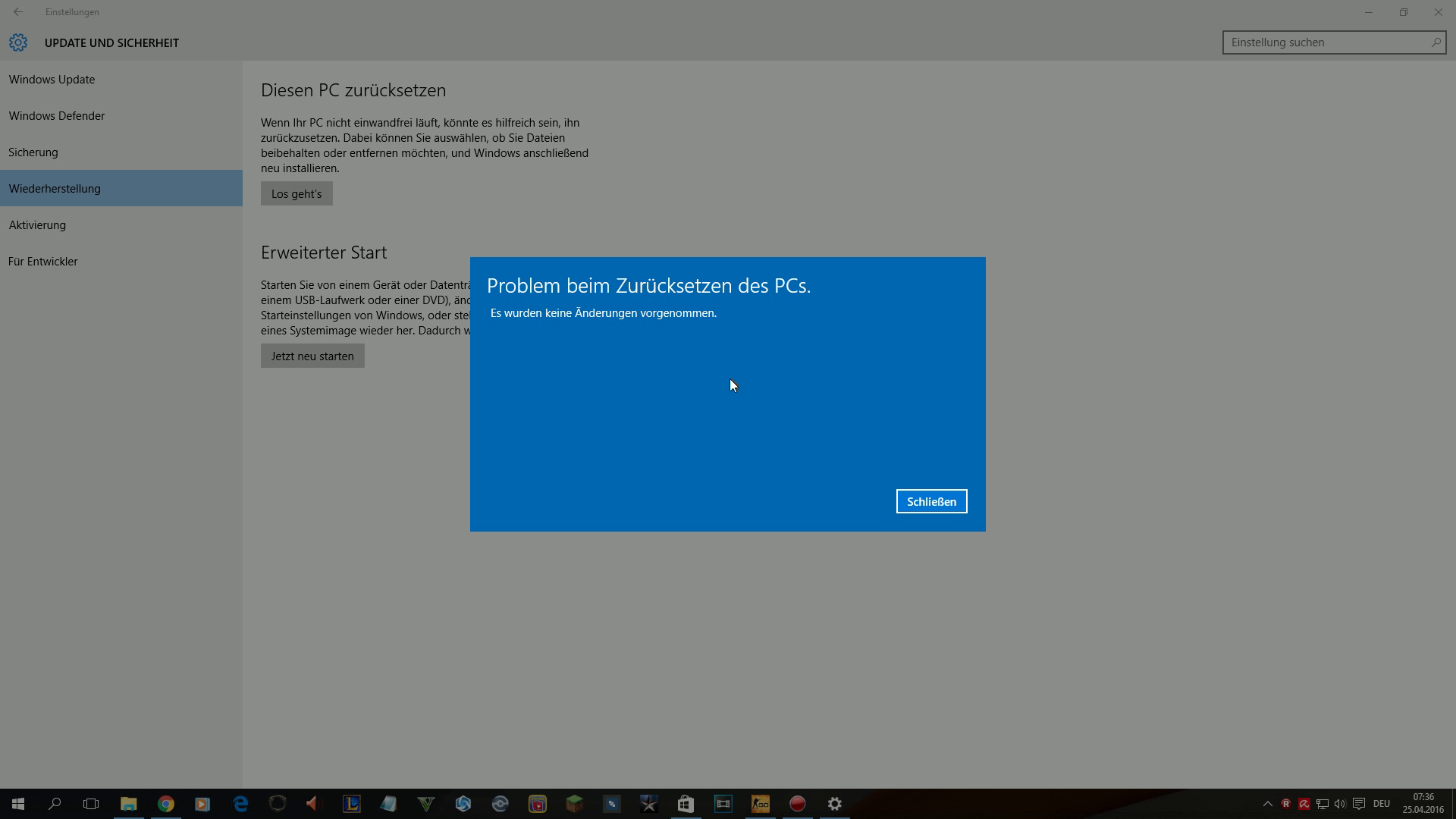Click the Einstellung suchen search field

click(1327, 42)
